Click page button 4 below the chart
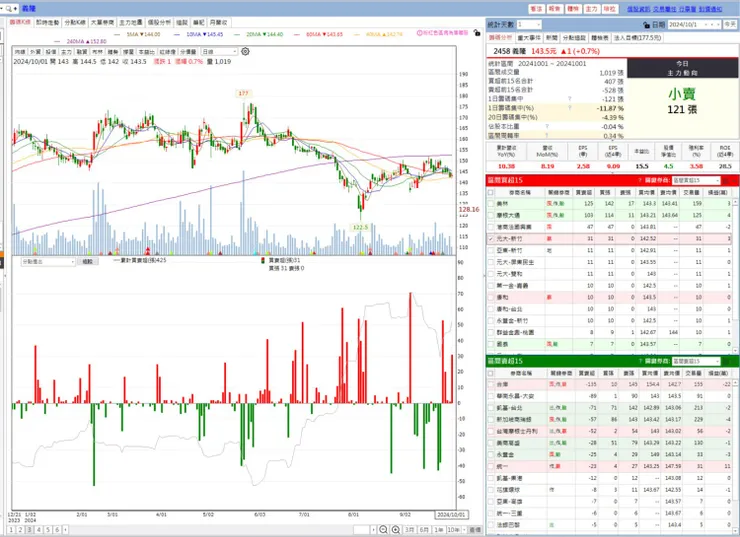Image resolution: width=740 pixels, height=537 pixels. 39,530
